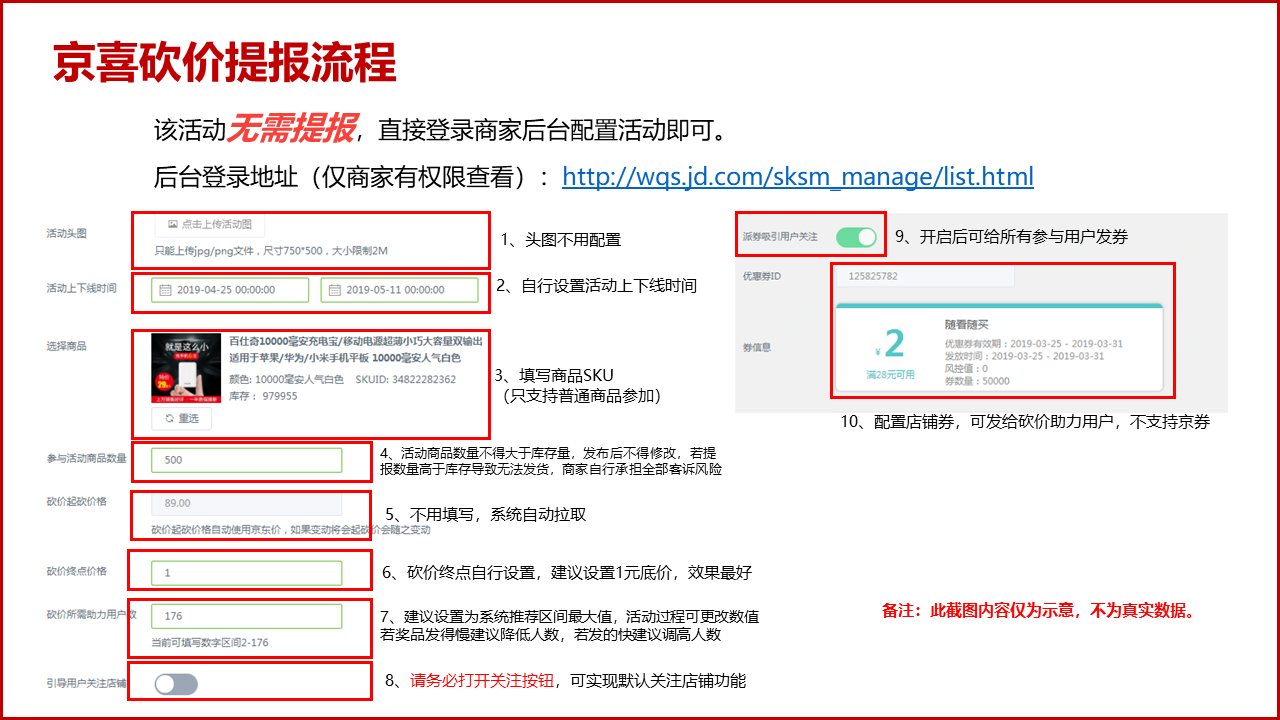Viewport: 1280px width, 720px height.
Task: Click the power bank product thumbnail
Action: pos(186,369)
